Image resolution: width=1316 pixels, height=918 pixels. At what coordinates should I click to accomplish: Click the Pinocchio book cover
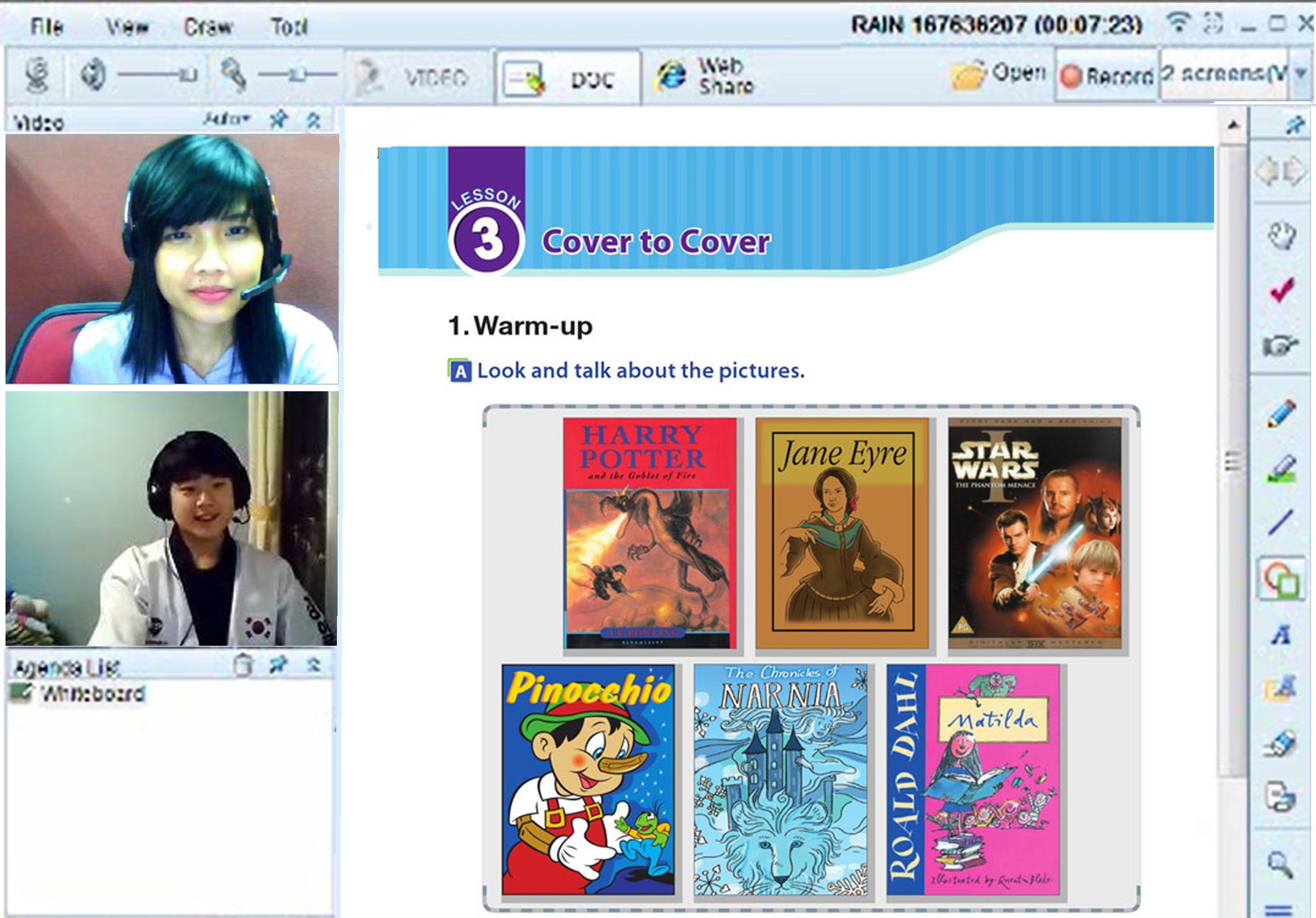(588, 780)
